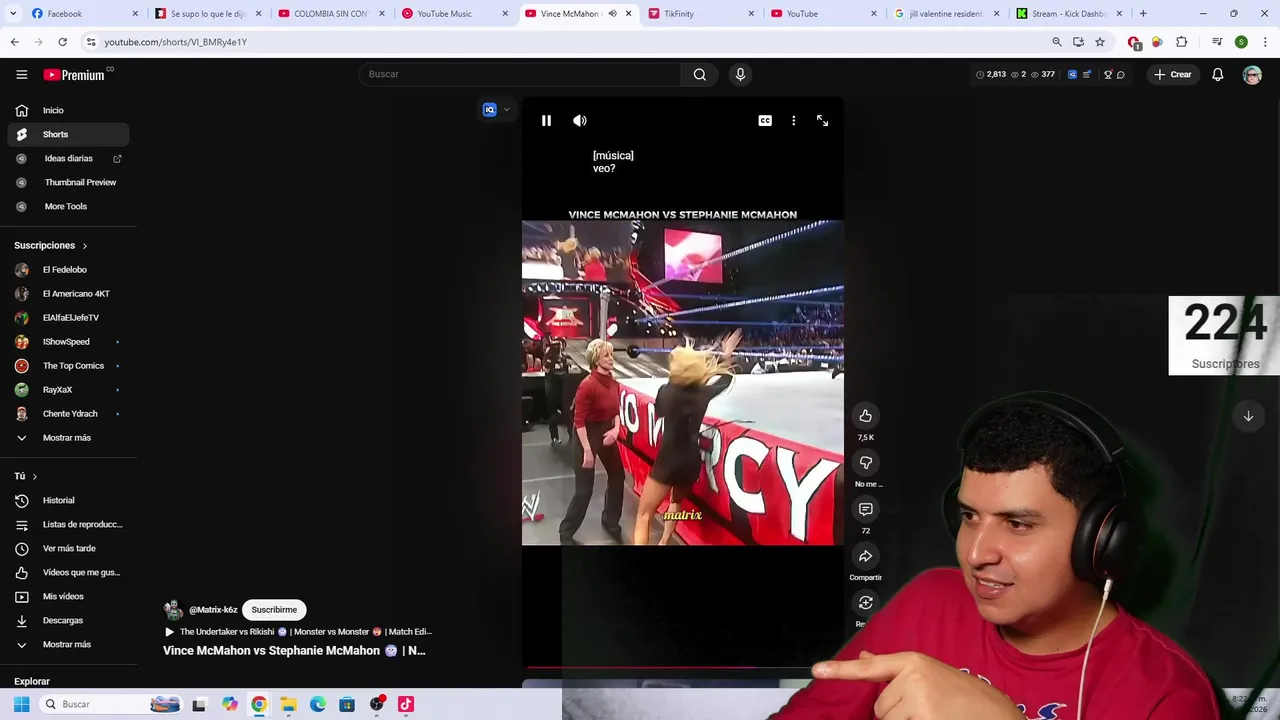Reload the page
Screen dimensions: 1280x720
pos(62,42)
